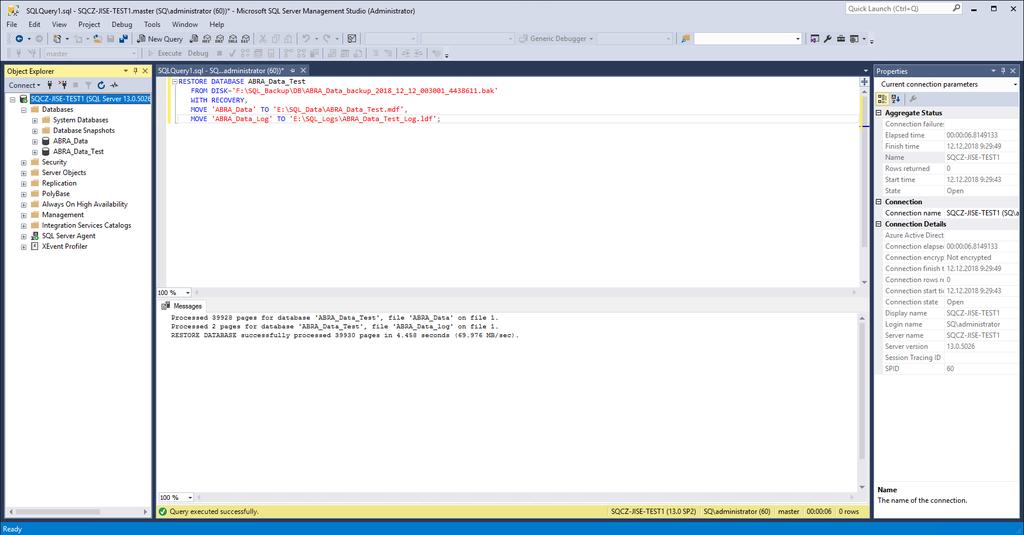Click Alphabetical sort icon in Properties
The image size is (1024, 535).
coord(896,99)
